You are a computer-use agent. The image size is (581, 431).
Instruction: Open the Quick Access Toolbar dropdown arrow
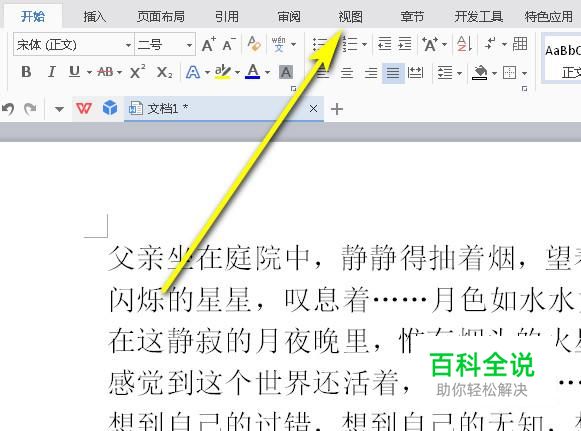point(59,109)
